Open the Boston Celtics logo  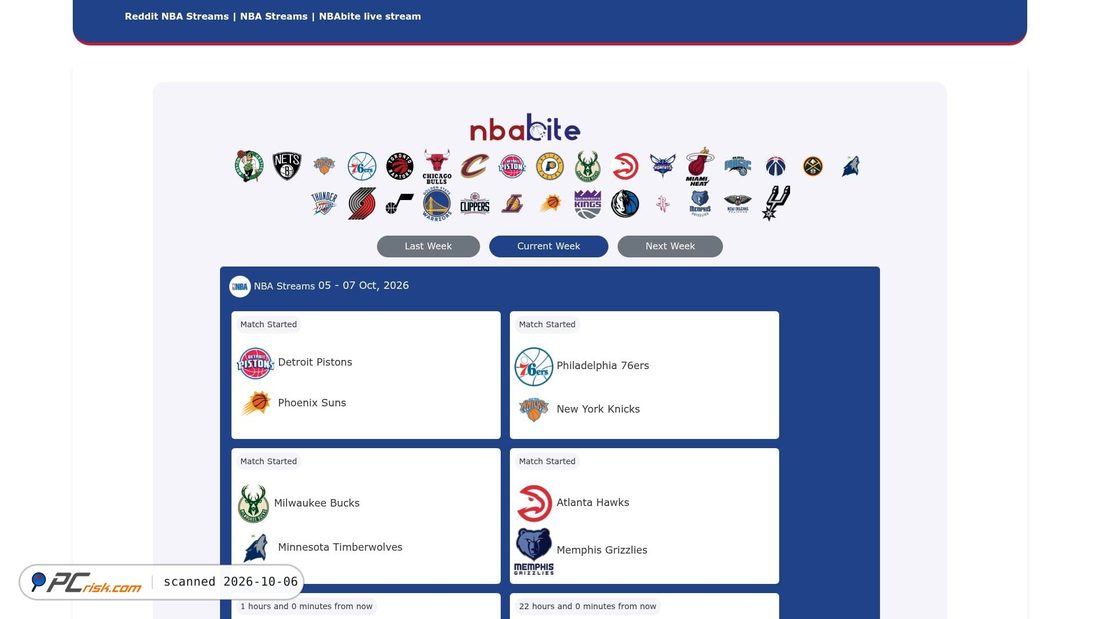click(x=249, y=166)
